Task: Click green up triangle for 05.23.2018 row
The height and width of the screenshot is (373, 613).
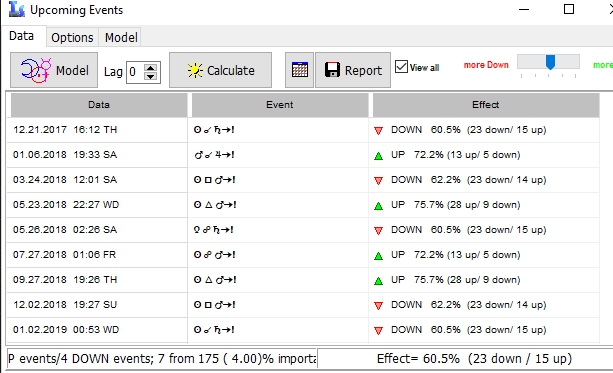Action: tap(378, 206)
